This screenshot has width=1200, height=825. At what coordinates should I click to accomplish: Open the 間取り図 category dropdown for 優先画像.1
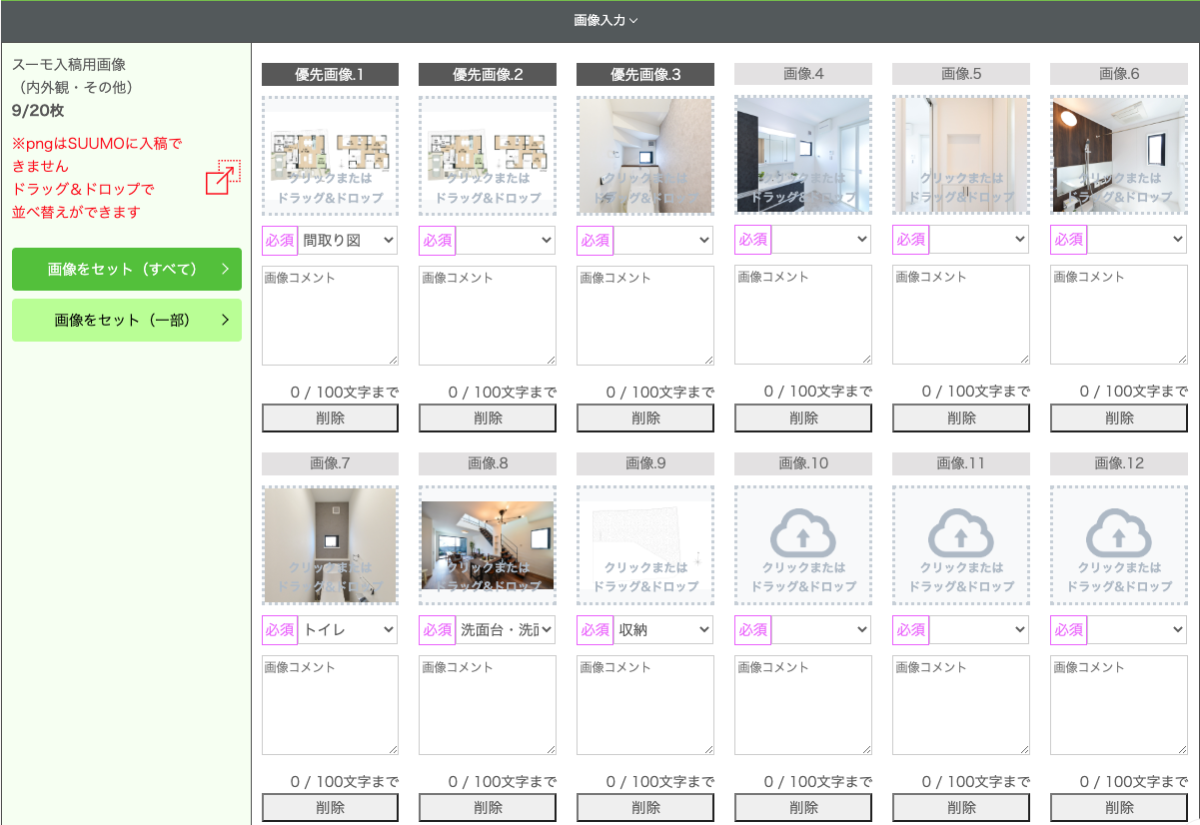pyautogui.click(x=348, y=240)
